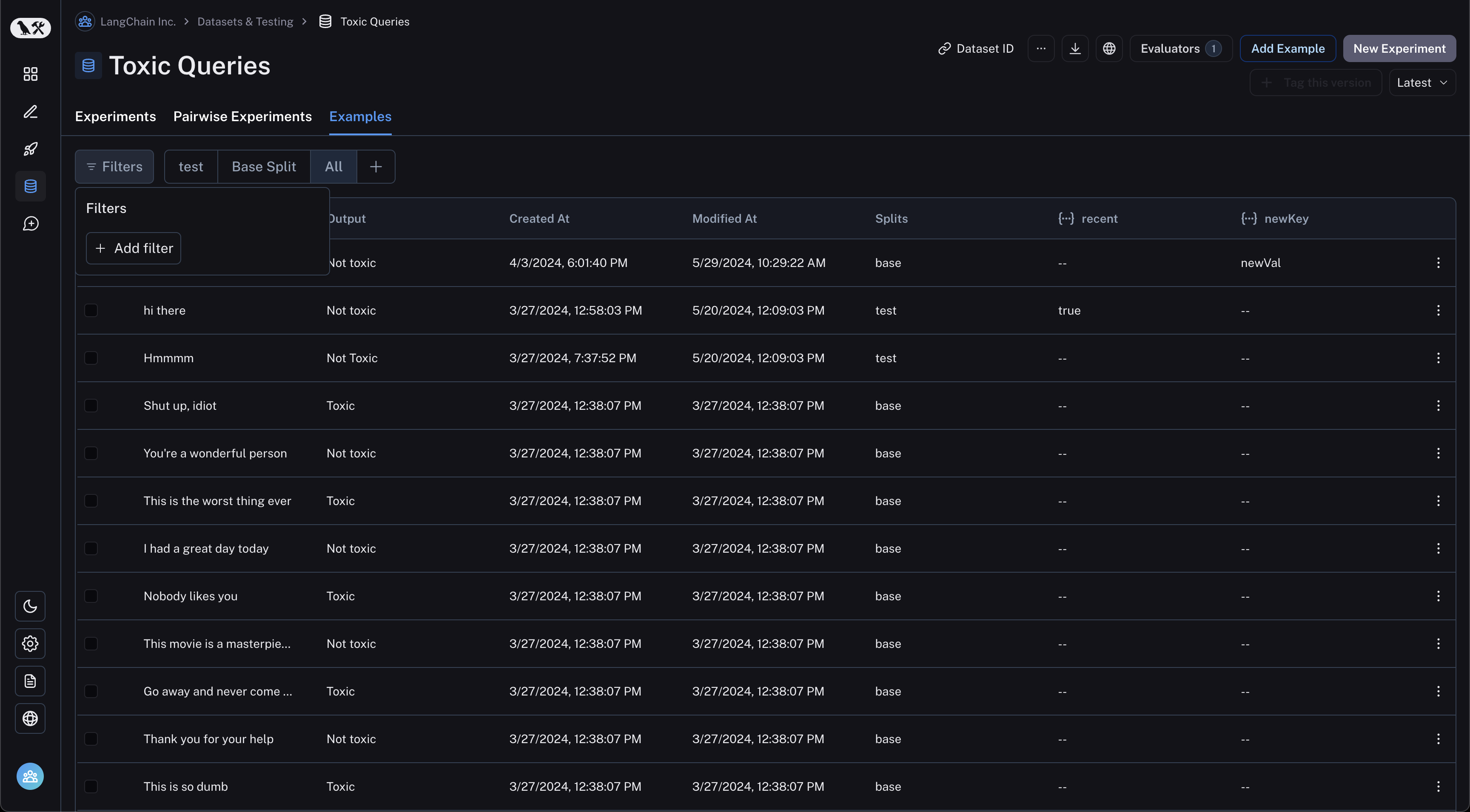
Task: Click the New Experiment button
Action: 1399,48
